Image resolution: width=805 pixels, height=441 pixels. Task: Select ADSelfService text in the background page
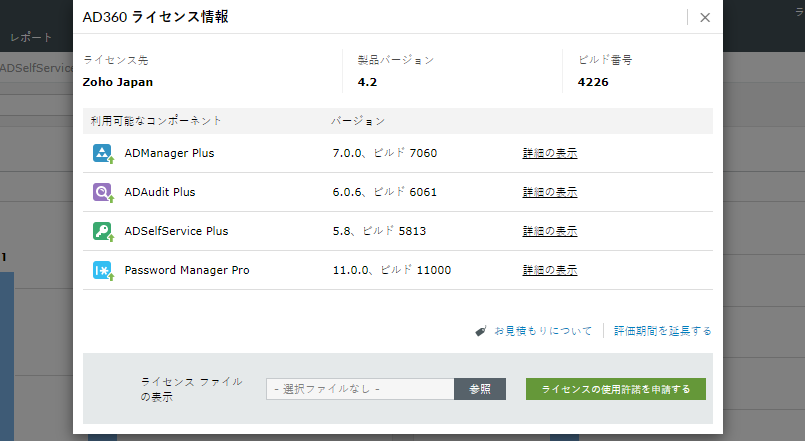(36, 68)
